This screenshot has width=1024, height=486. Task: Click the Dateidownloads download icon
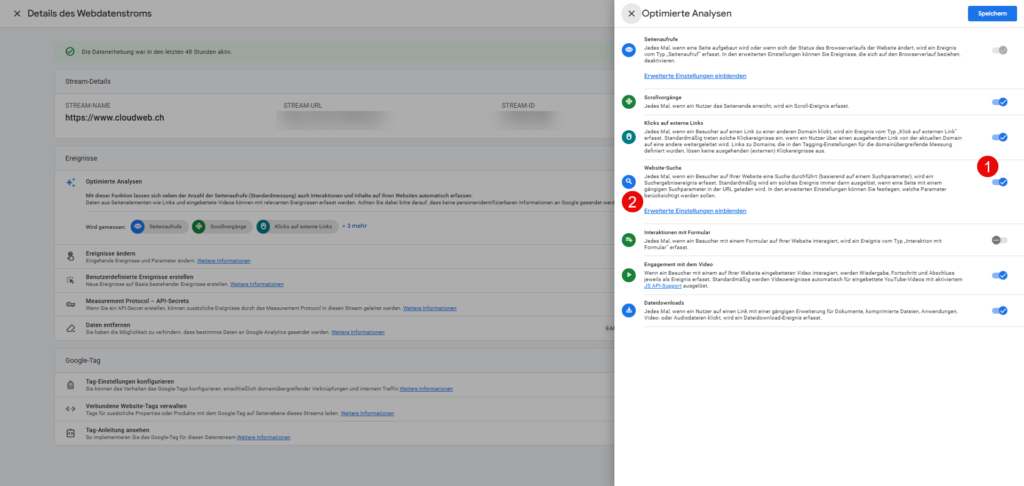[x=628, y=310]
